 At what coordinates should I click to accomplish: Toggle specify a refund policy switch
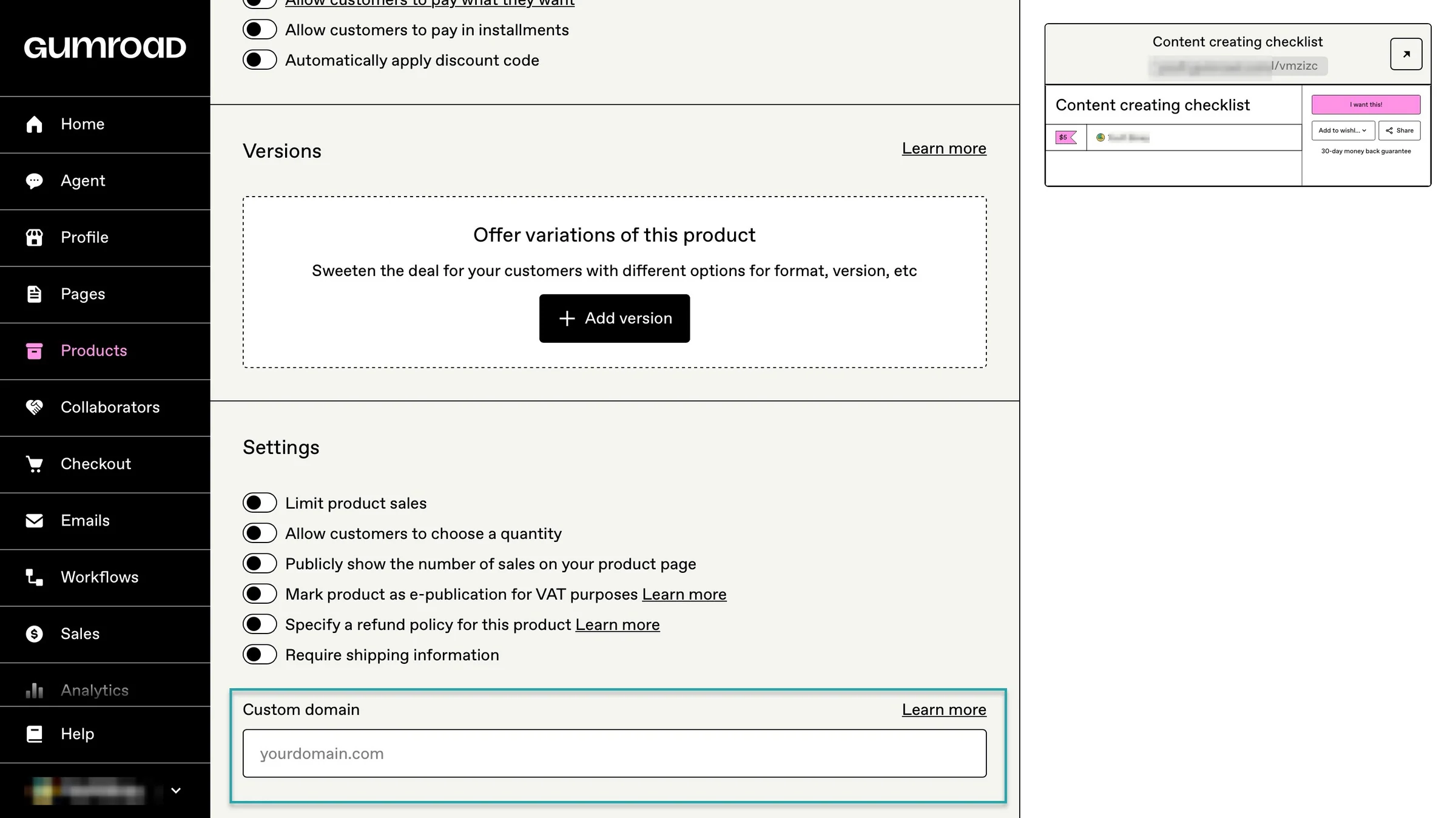point(260,624)
